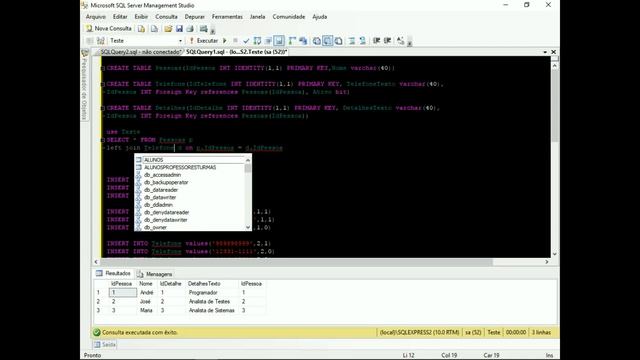
Task: Open the Arquivo menu
Action: click(x=96, y=17)
